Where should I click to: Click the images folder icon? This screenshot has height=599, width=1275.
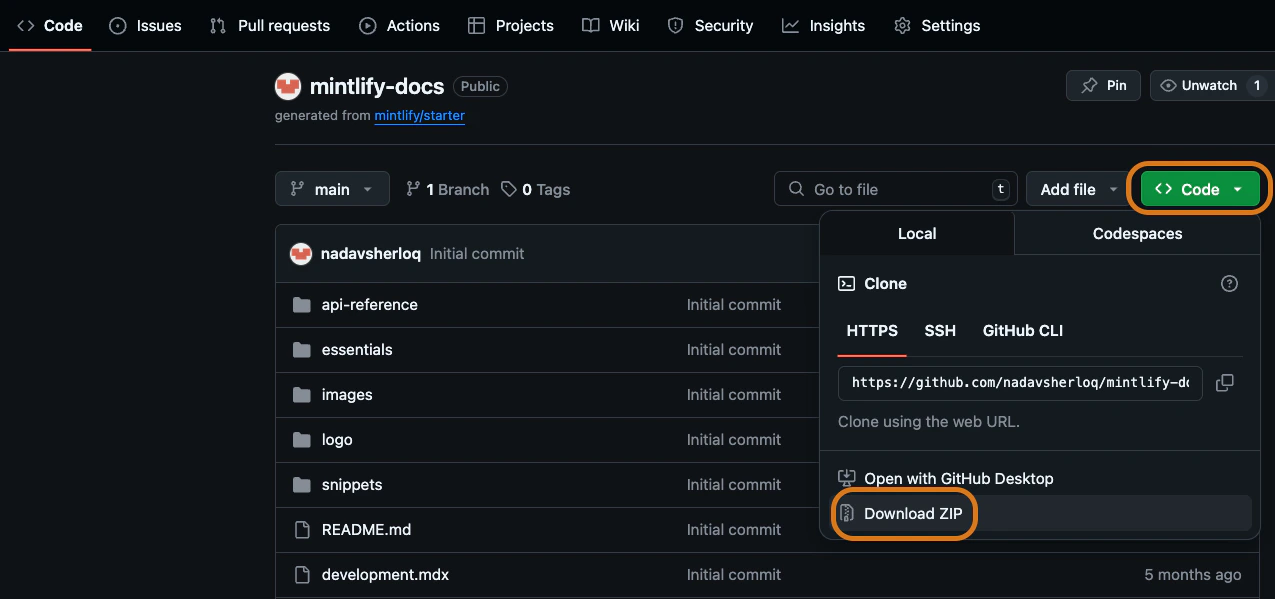(x=302, y=395)
